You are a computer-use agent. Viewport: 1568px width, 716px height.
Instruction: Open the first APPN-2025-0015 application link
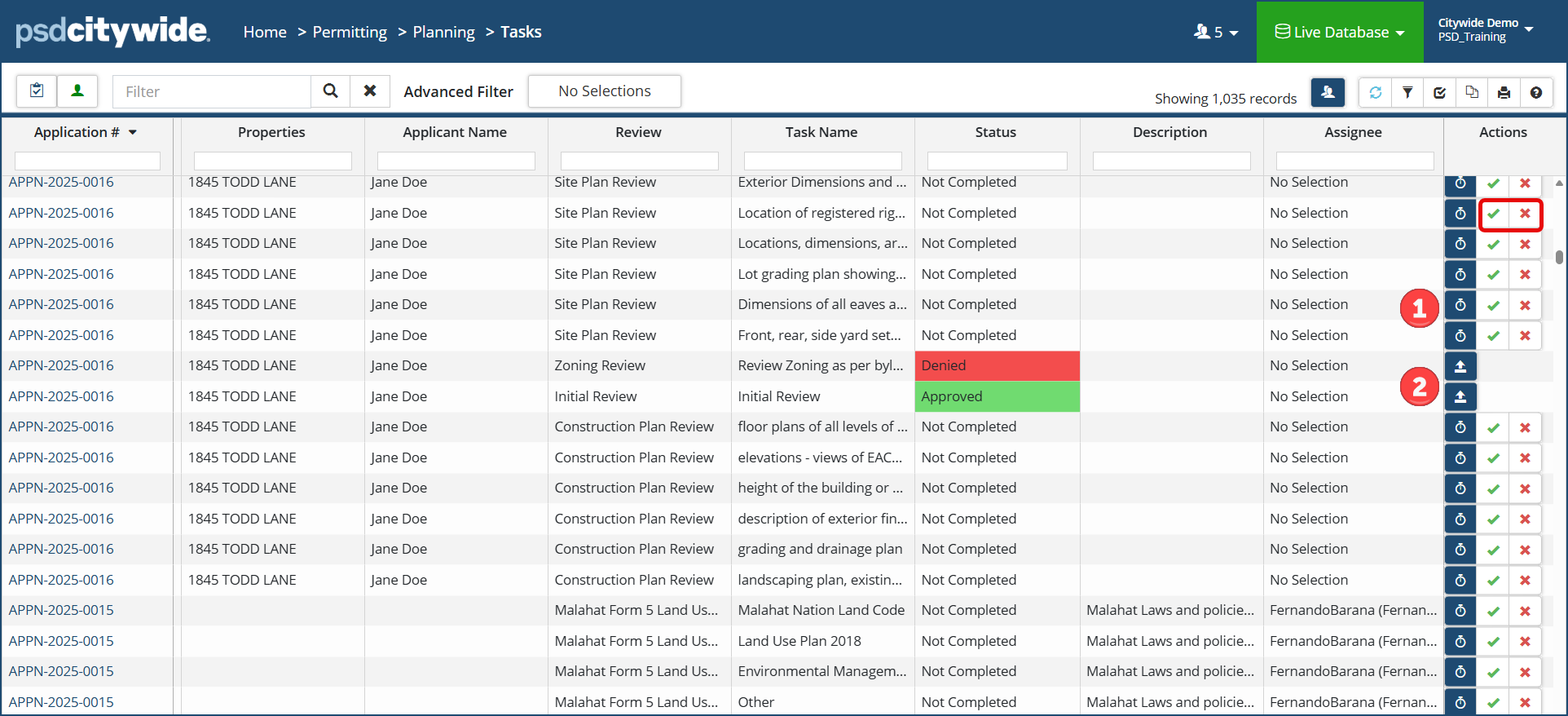pos(61,610)
